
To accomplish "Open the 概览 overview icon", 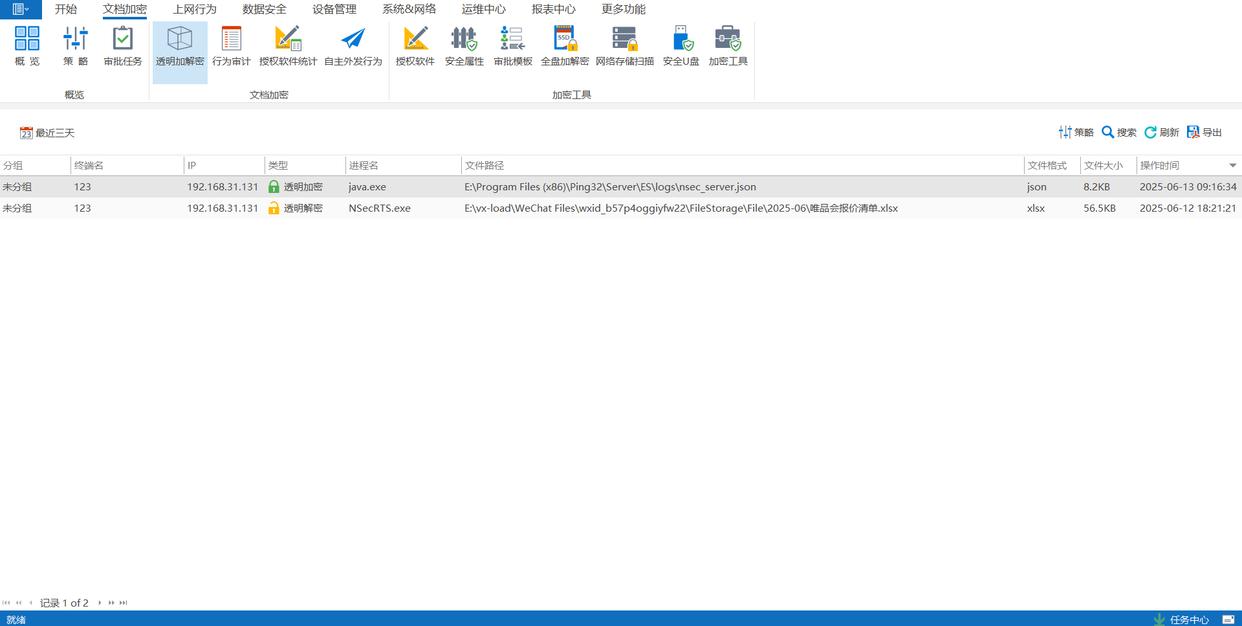I will [27, 46].
